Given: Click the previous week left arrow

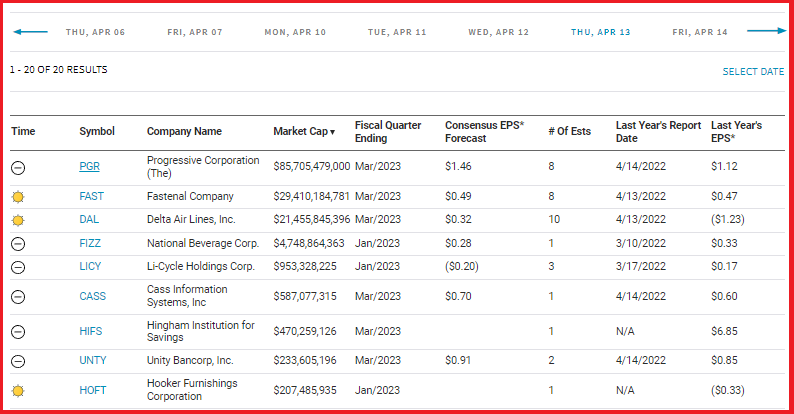Looking at the screenshot, I should click(x=30, y=32).
